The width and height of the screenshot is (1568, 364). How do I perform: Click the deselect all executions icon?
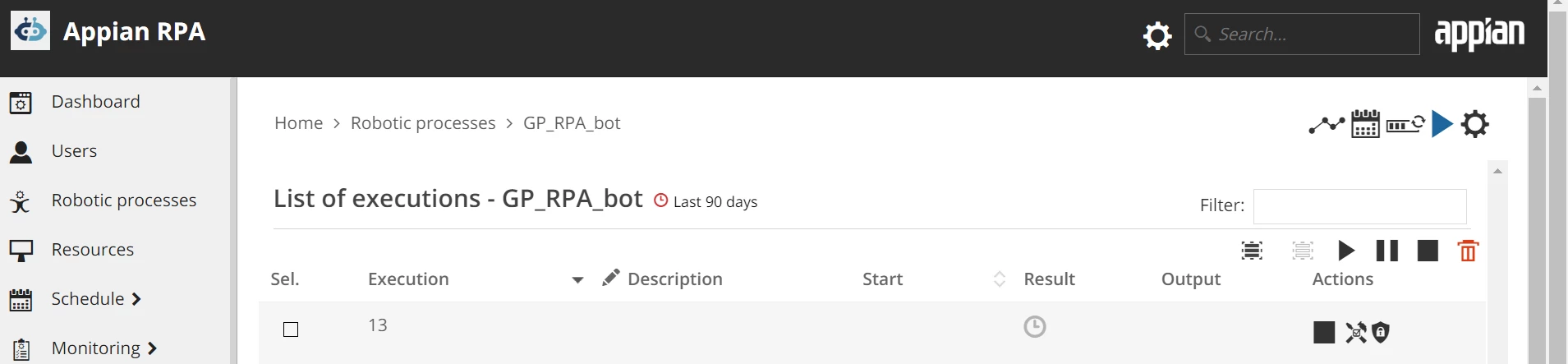pos(1303,251)
